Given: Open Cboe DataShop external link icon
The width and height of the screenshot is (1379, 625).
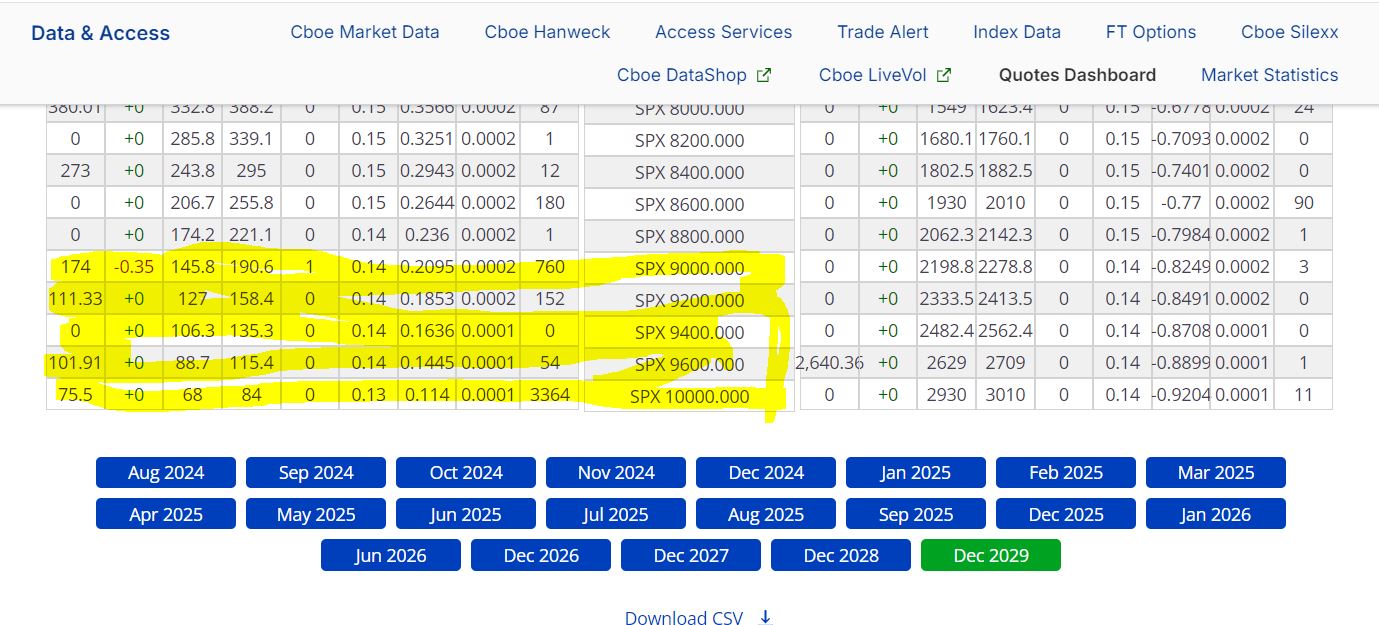Looking at the screenshot, I should [764, 75].
